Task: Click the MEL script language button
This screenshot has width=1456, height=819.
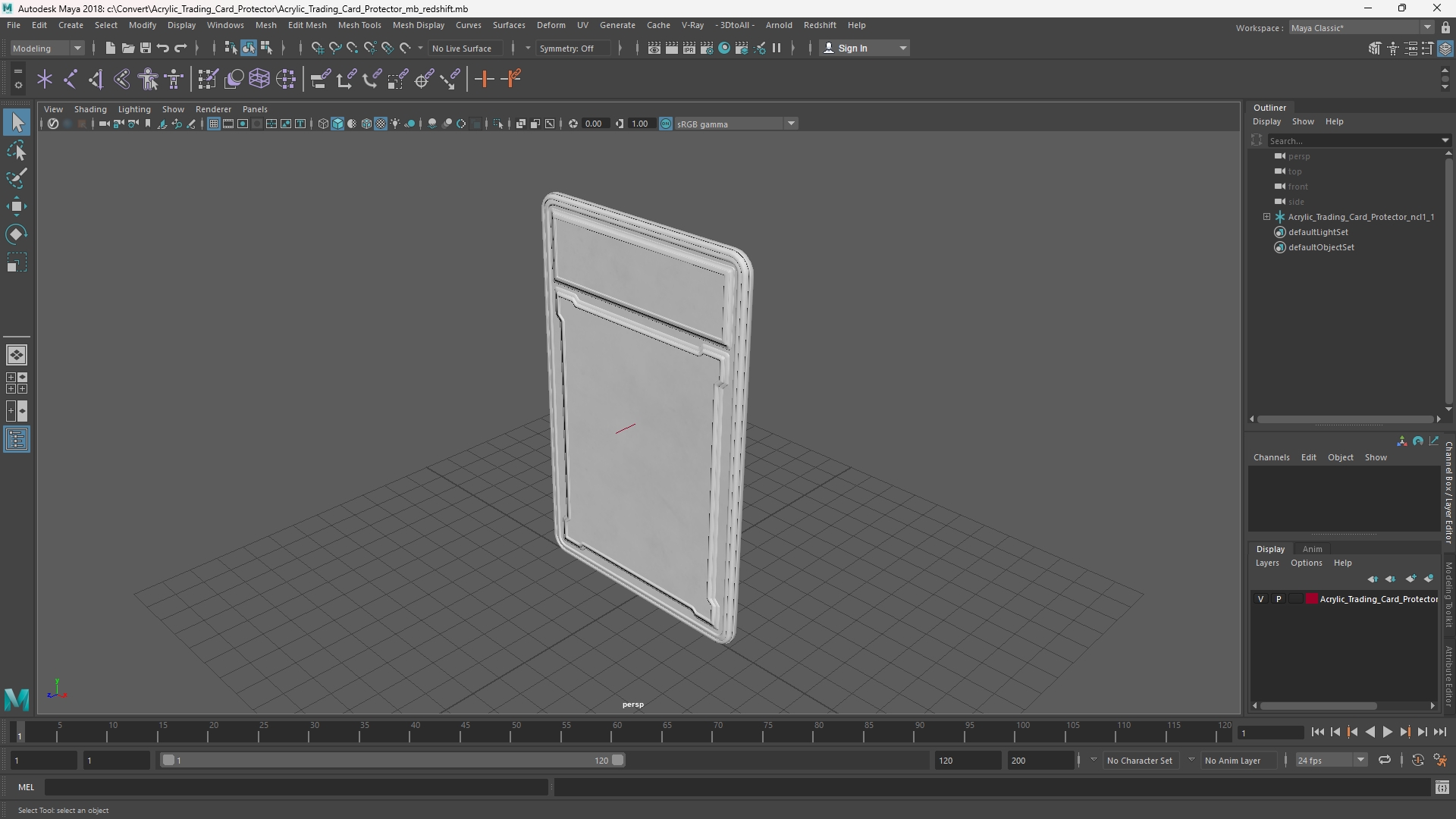Action: click(x=27, y=787)
